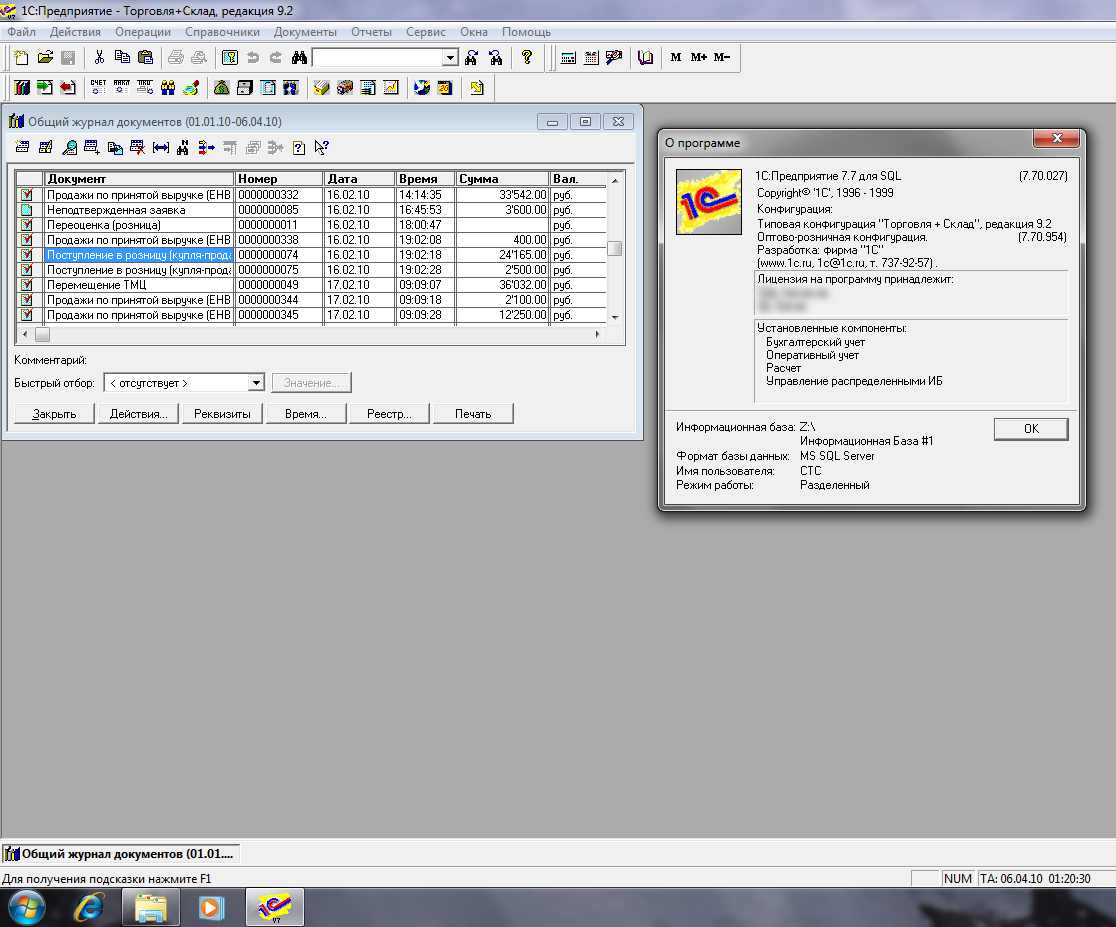The height and width of the screenshot is (927, 1116).
Task: Click the horizontal scrollbar right arrow in journal
Action: pyautogui.click(x=597, y=334)
